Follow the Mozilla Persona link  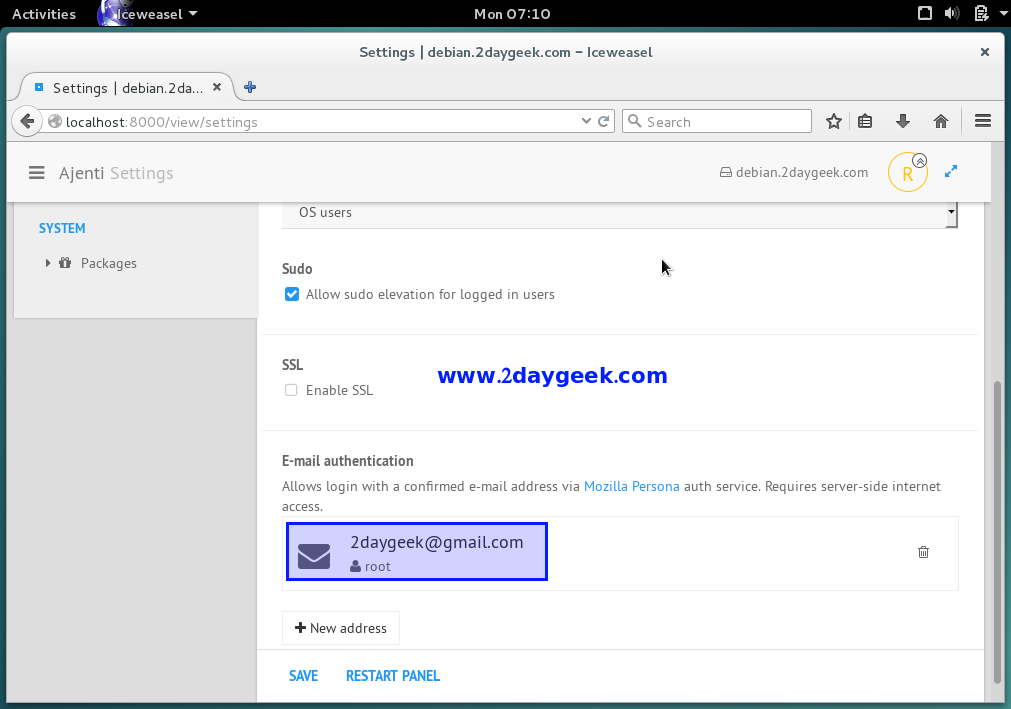[x=631, y=486]
